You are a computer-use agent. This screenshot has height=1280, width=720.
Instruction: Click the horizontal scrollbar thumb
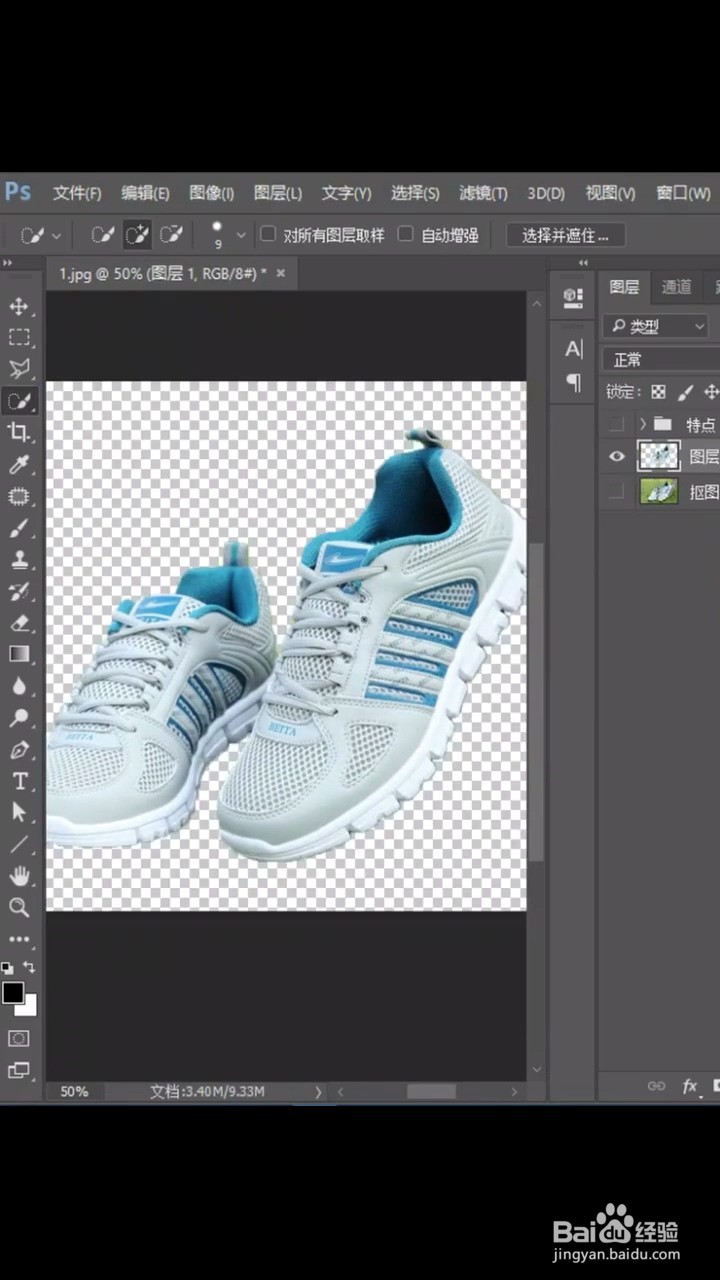click(431, 1092)
